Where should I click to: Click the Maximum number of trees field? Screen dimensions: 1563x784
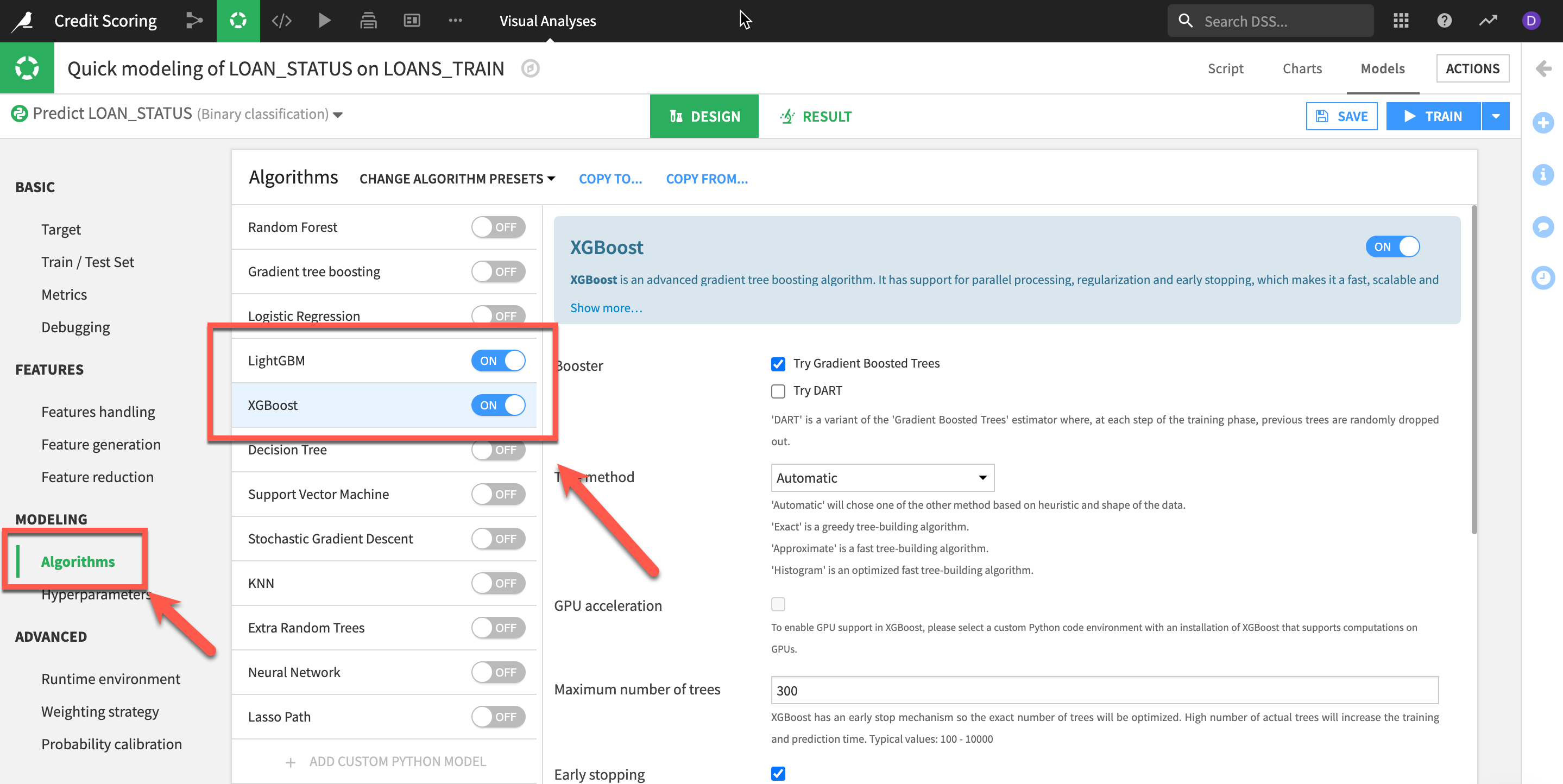pos(1104,690)
